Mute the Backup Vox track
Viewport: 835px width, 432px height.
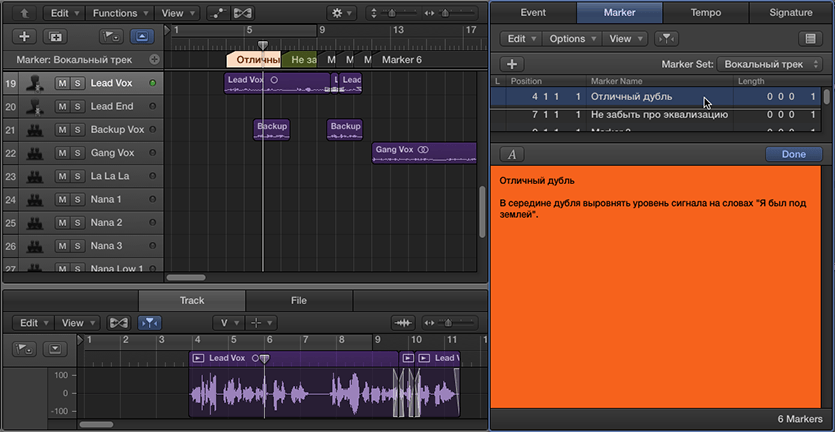(62, 129)
